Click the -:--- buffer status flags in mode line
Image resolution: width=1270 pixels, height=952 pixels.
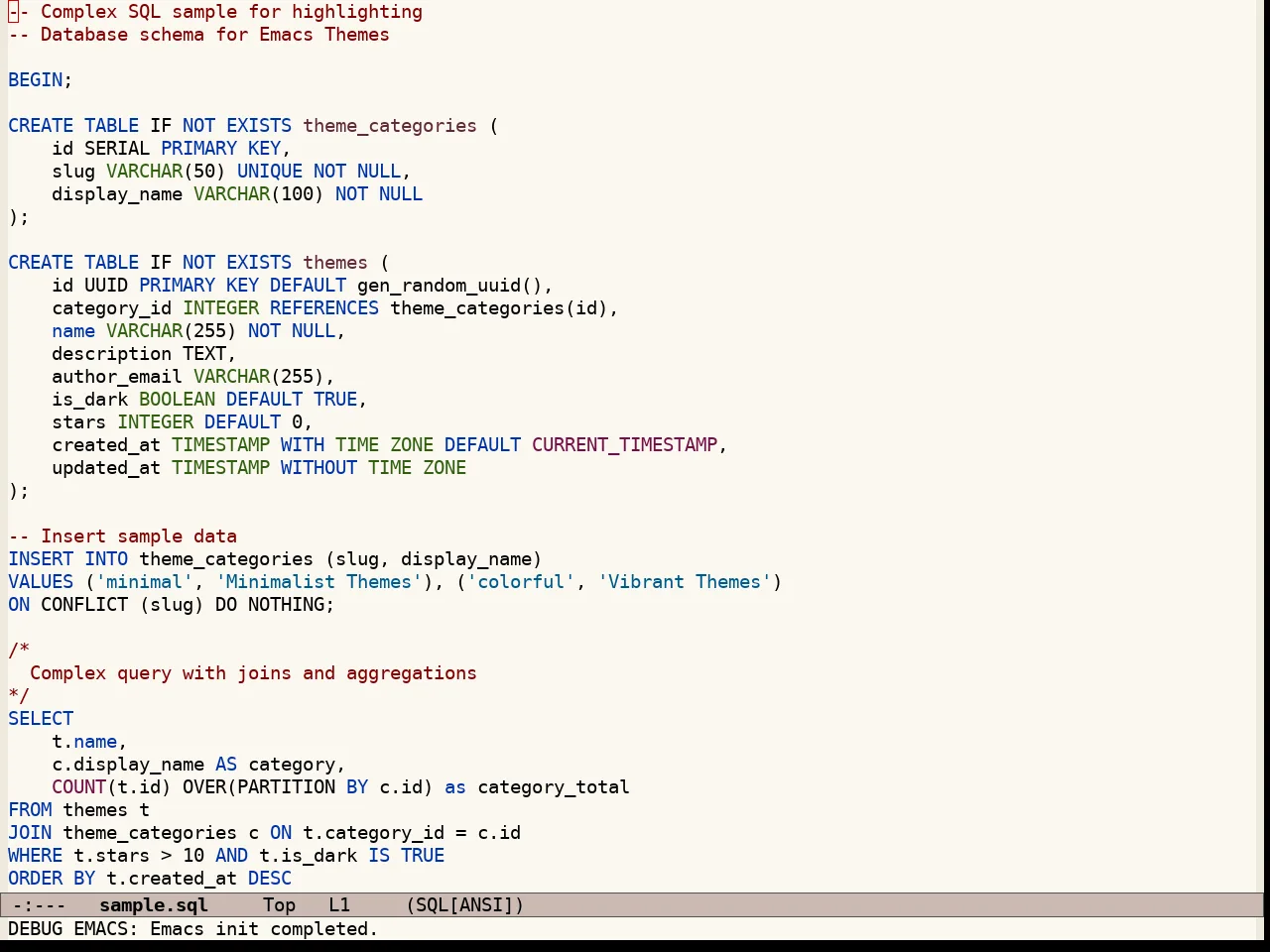(x=39, y=904)
